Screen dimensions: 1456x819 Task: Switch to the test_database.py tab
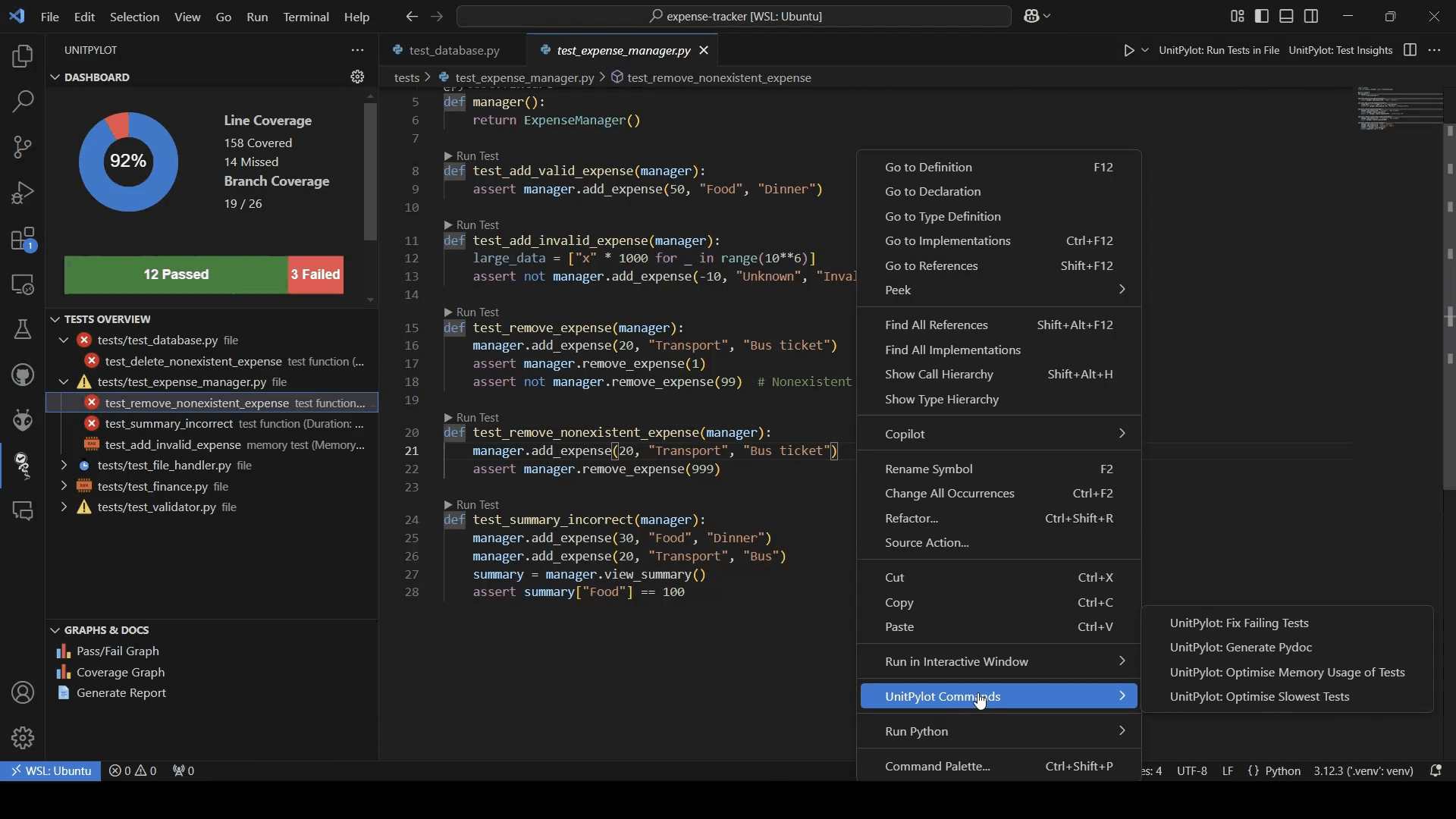[453, 50]
